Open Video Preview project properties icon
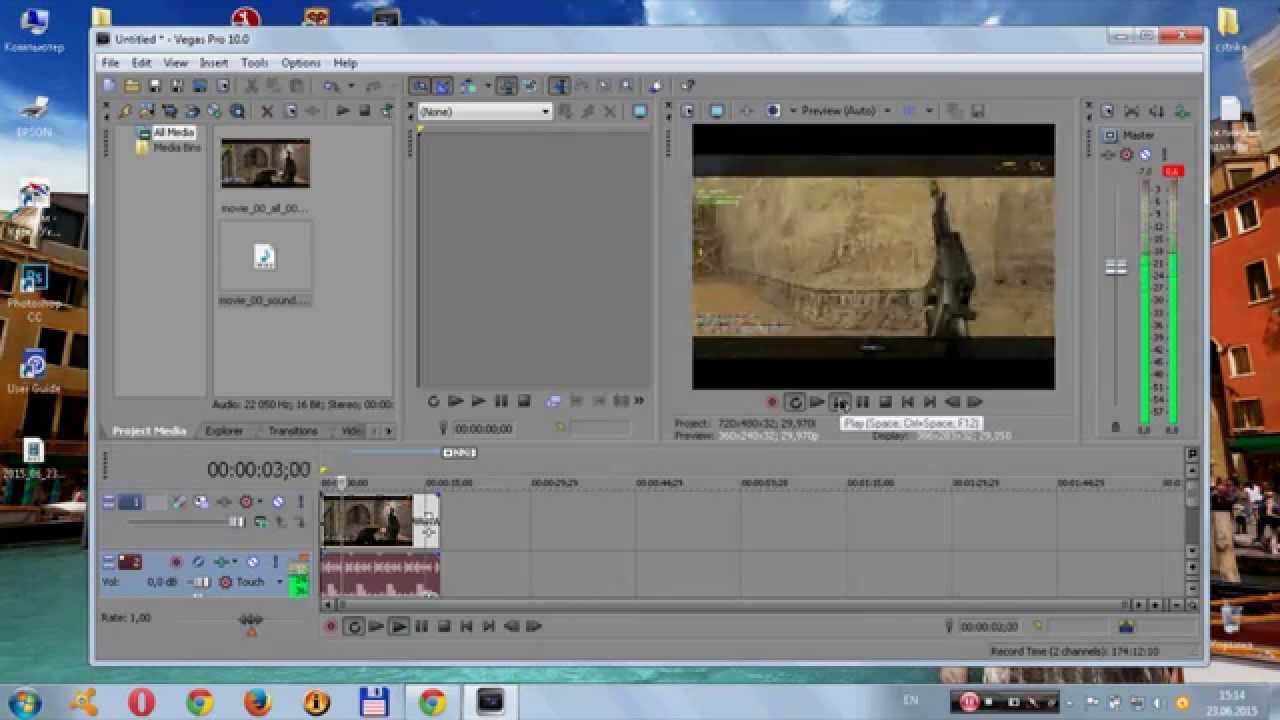 (686, 111)
